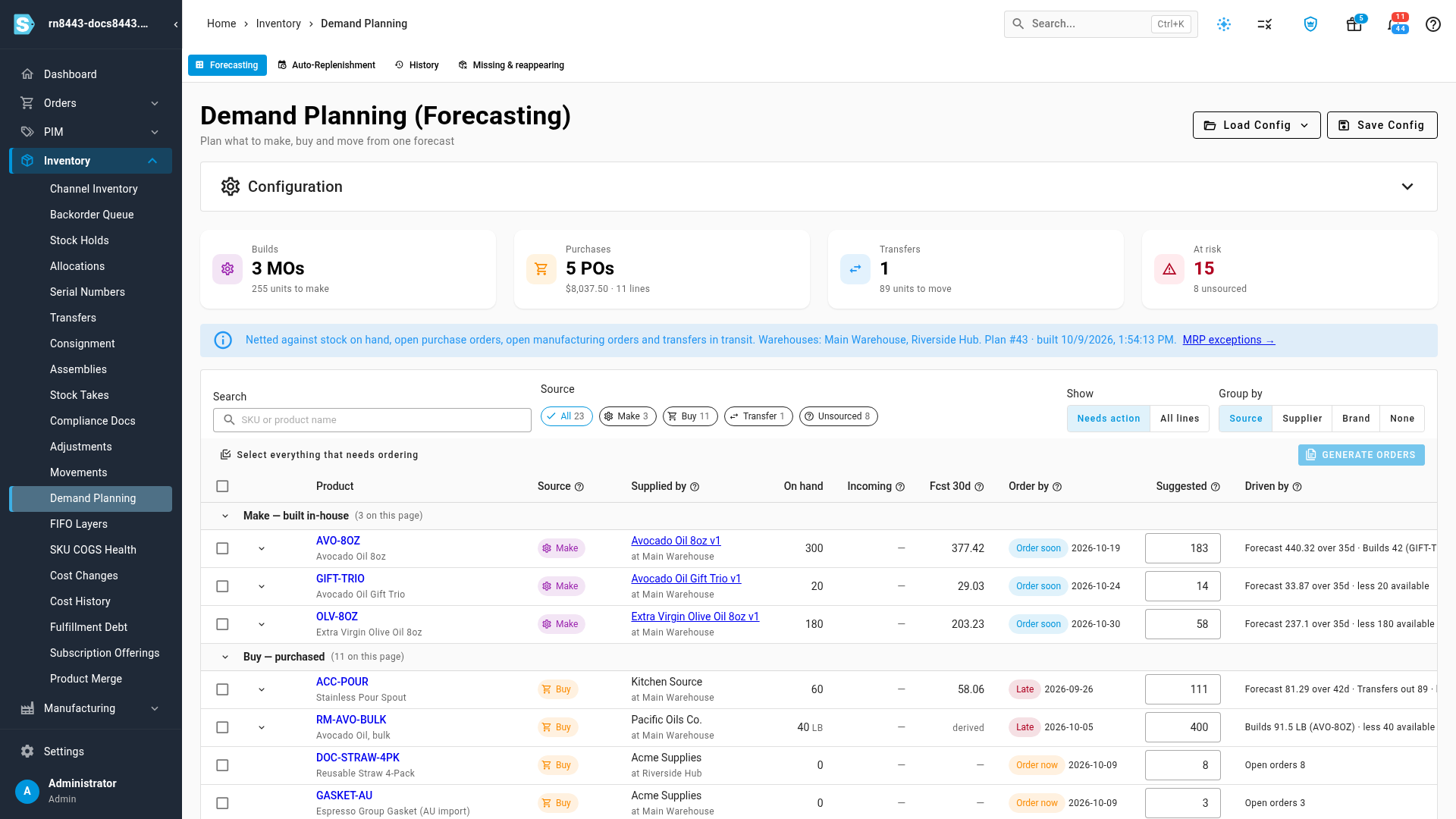Screen dimensions: 1456x819
Task: Tick the select-all checkbox in table header
Action: 222,486
